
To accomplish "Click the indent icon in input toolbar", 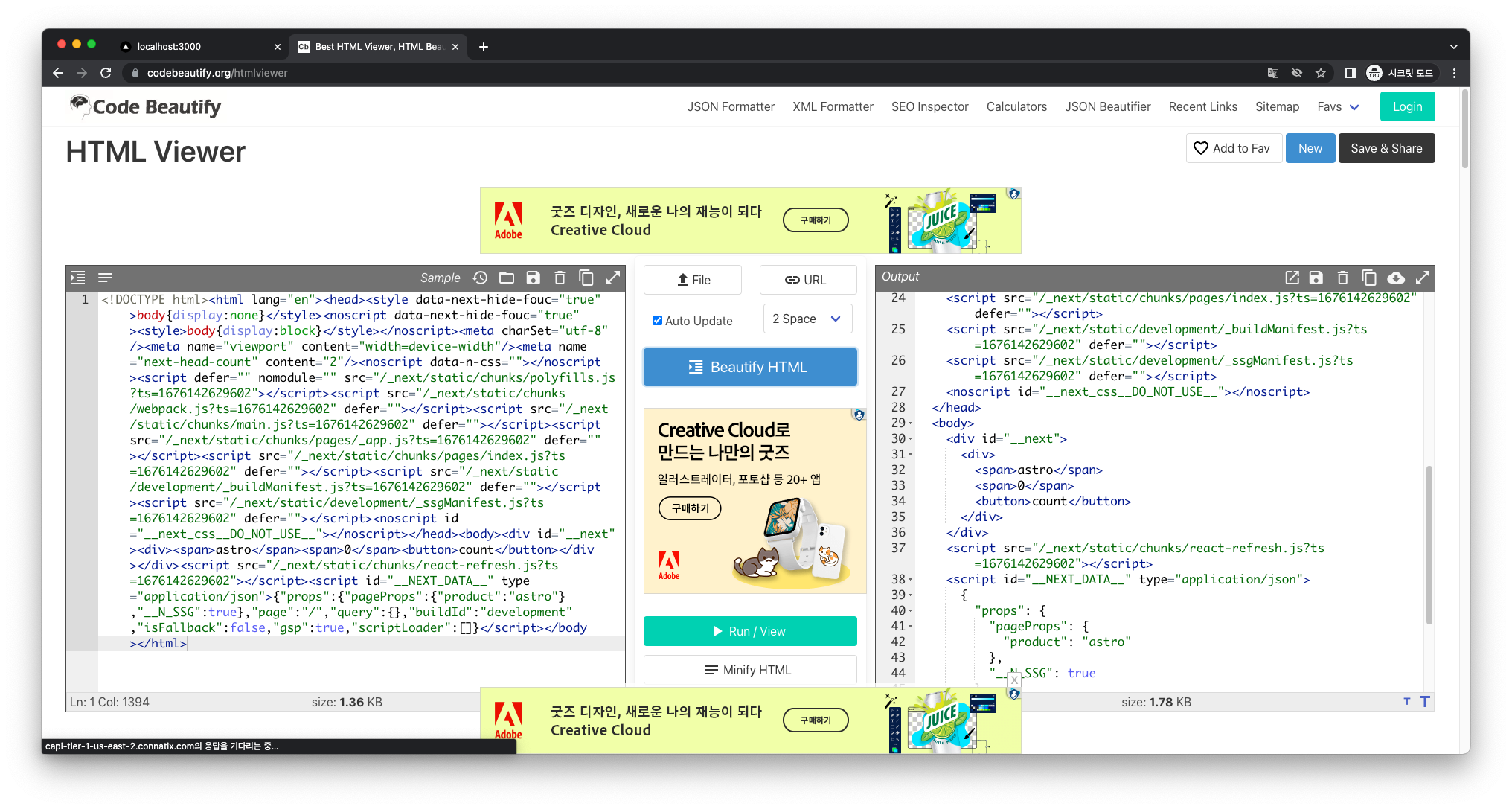I will (x=78, y=278).
